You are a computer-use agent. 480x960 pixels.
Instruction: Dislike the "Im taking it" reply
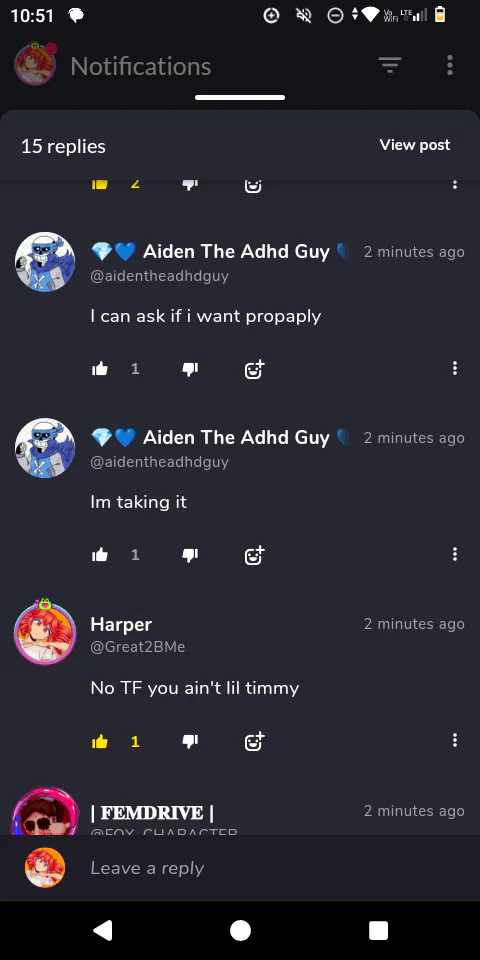click(190, 555)
